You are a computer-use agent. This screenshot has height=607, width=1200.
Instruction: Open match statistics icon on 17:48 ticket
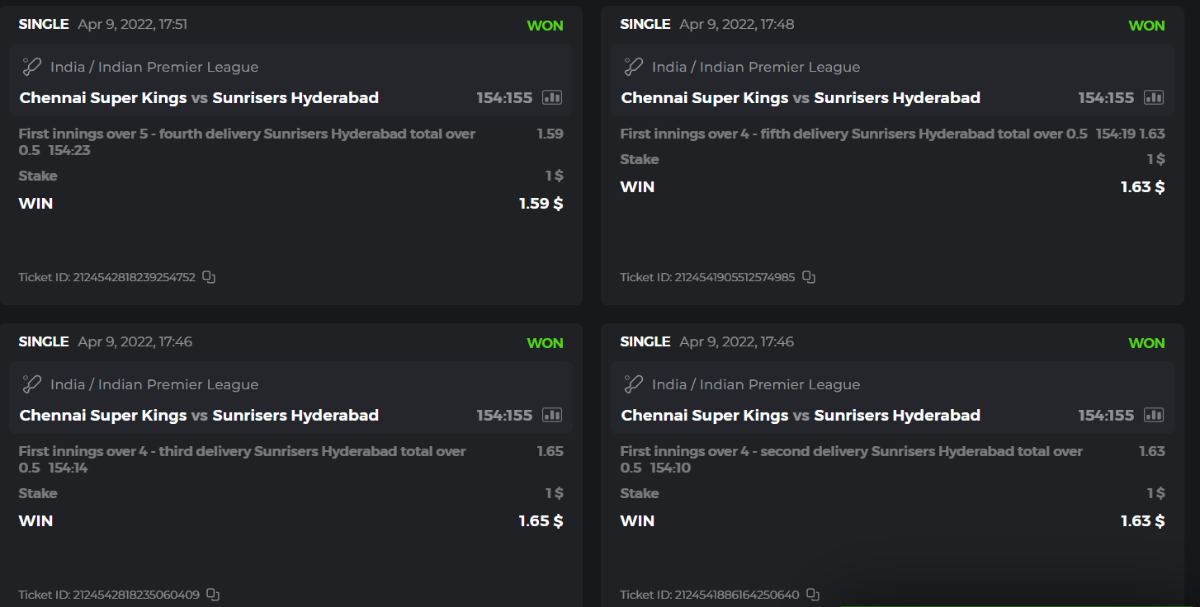[1154, 98]
